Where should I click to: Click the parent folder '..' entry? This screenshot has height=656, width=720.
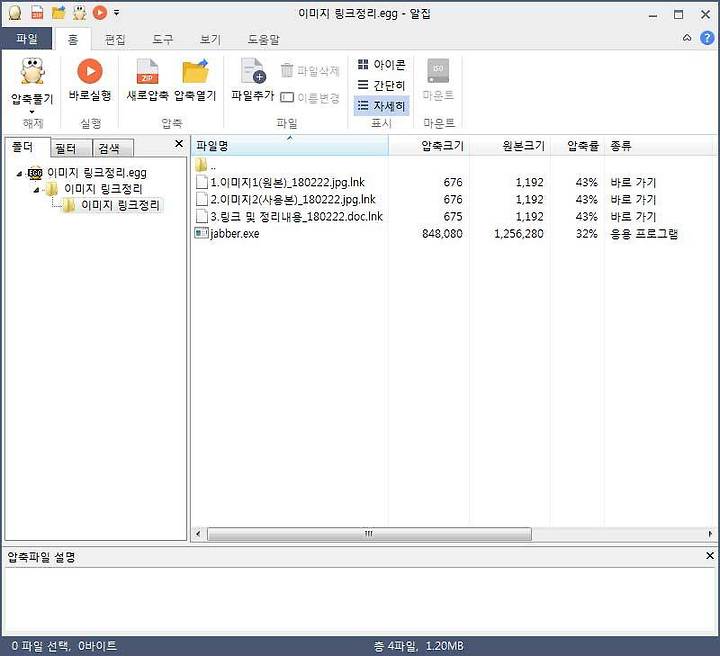(206, 165)
